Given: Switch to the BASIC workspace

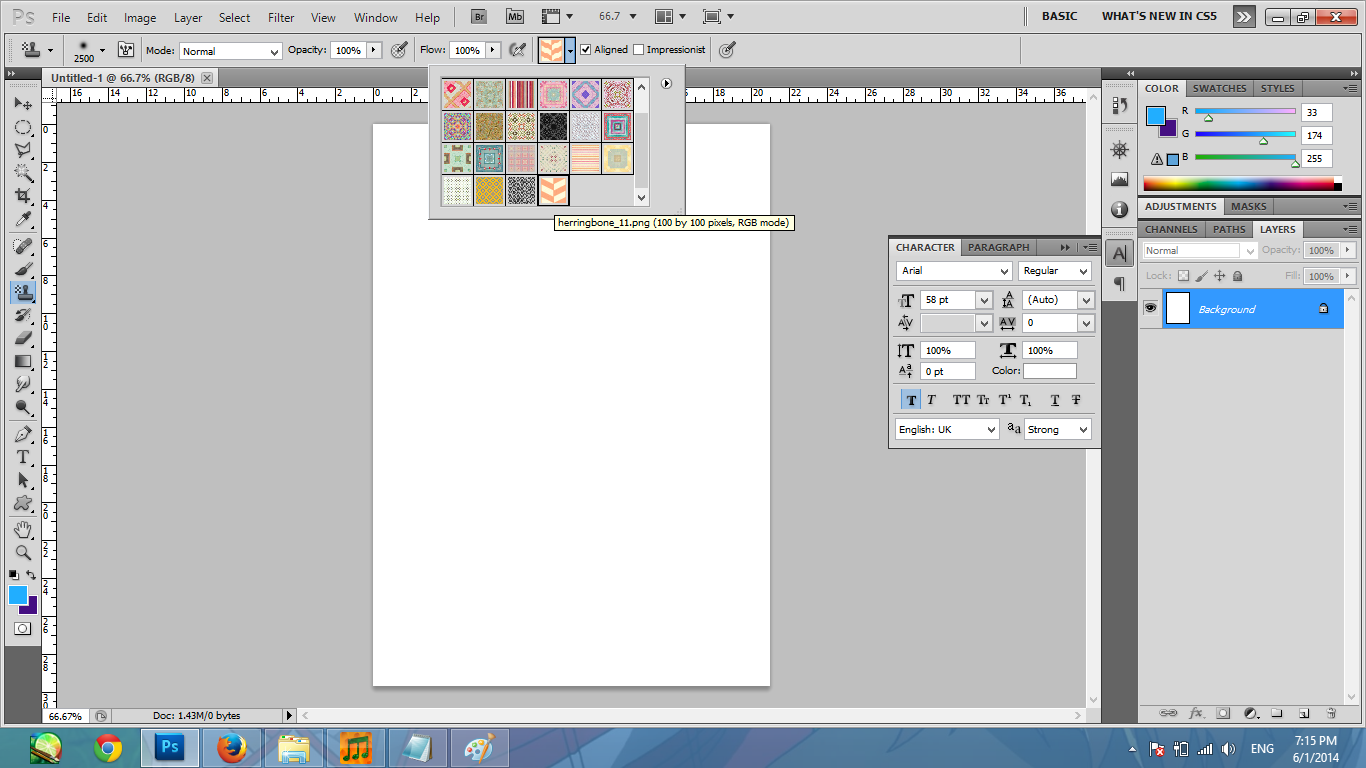Looking at the screenshot, I should [x=1059, y=17].
